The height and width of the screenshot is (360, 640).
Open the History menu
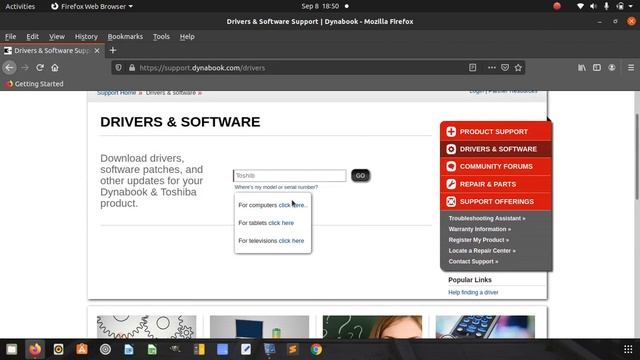click(x=86, y=37)
